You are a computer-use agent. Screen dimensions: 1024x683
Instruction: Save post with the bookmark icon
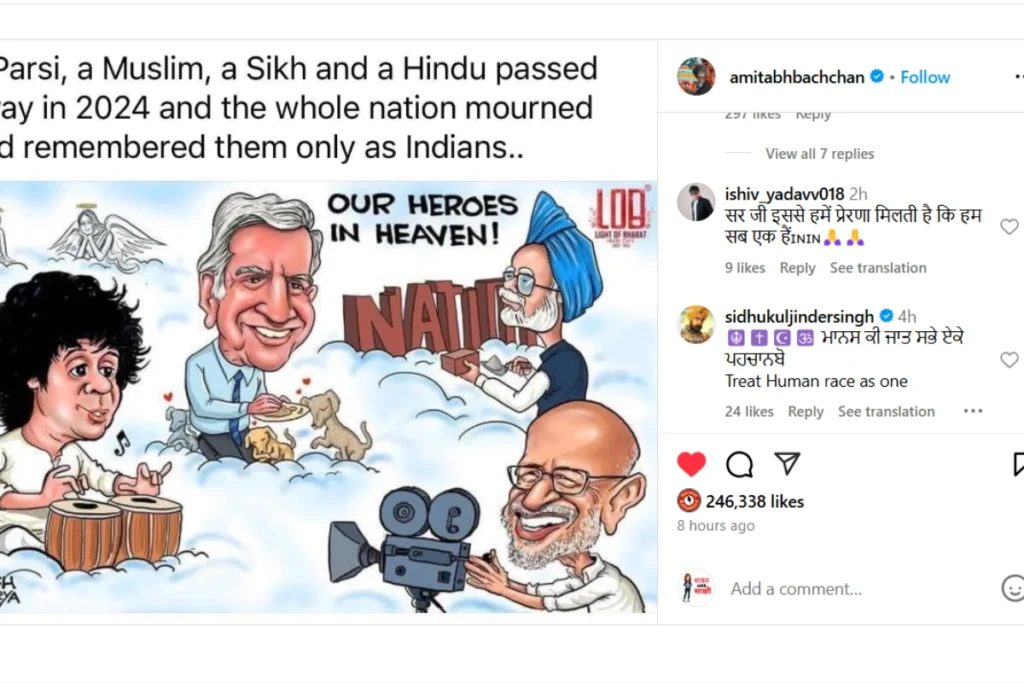point(1018,464)
